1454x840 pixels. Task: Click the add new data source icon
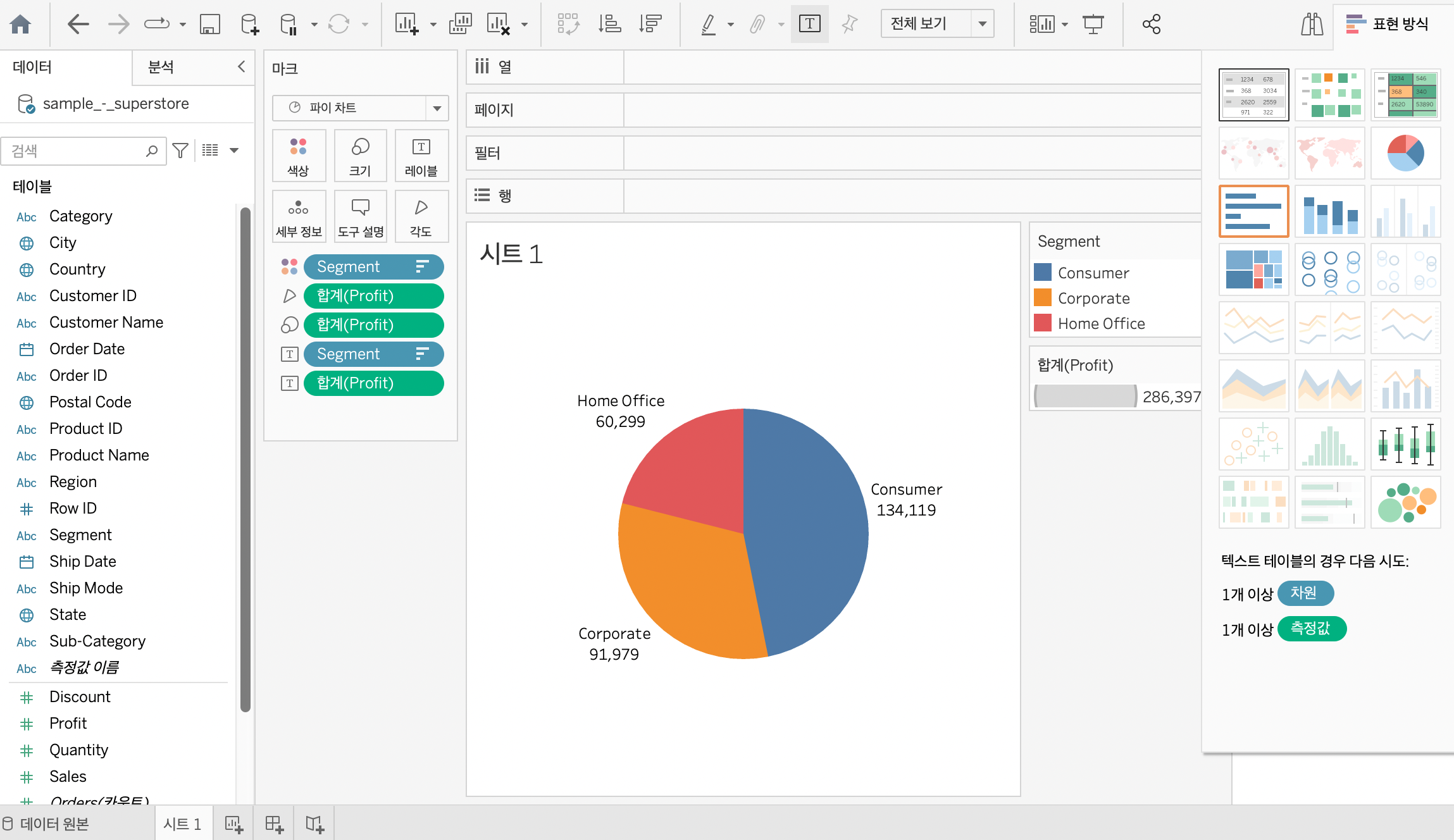click(x=250, y=24)
